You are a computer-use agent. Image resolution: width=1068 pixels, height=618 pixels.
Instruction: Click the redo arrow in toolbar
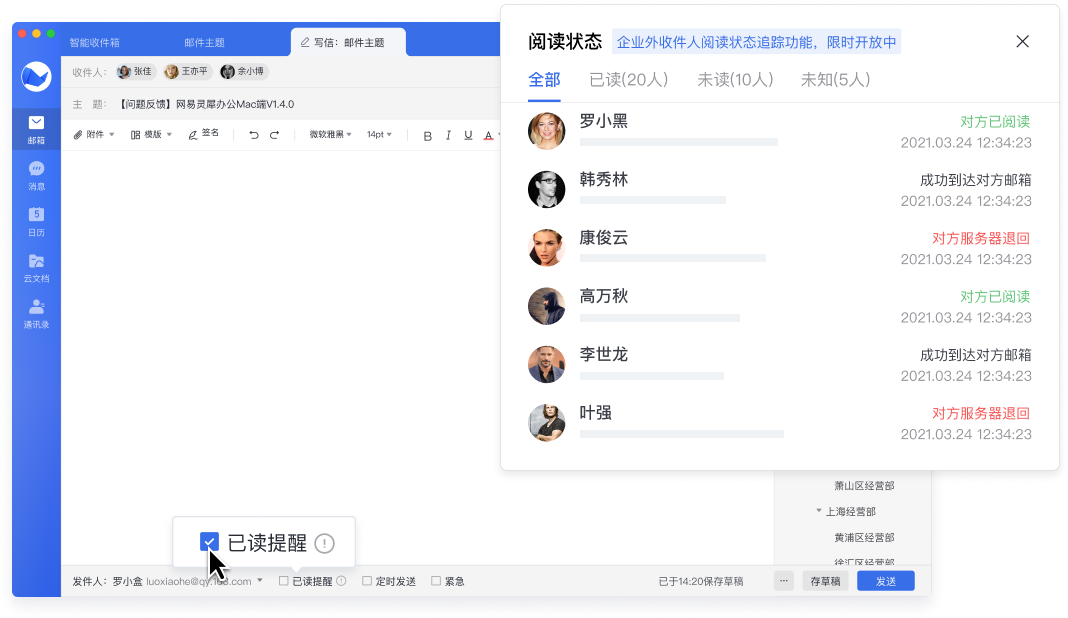pos(274,135)
